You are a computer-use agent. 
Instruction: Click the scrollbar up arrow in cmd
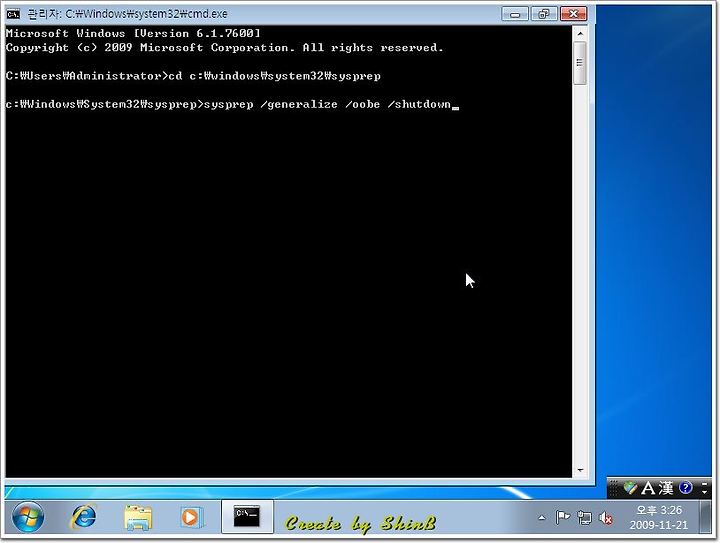(x=580, y=34)
